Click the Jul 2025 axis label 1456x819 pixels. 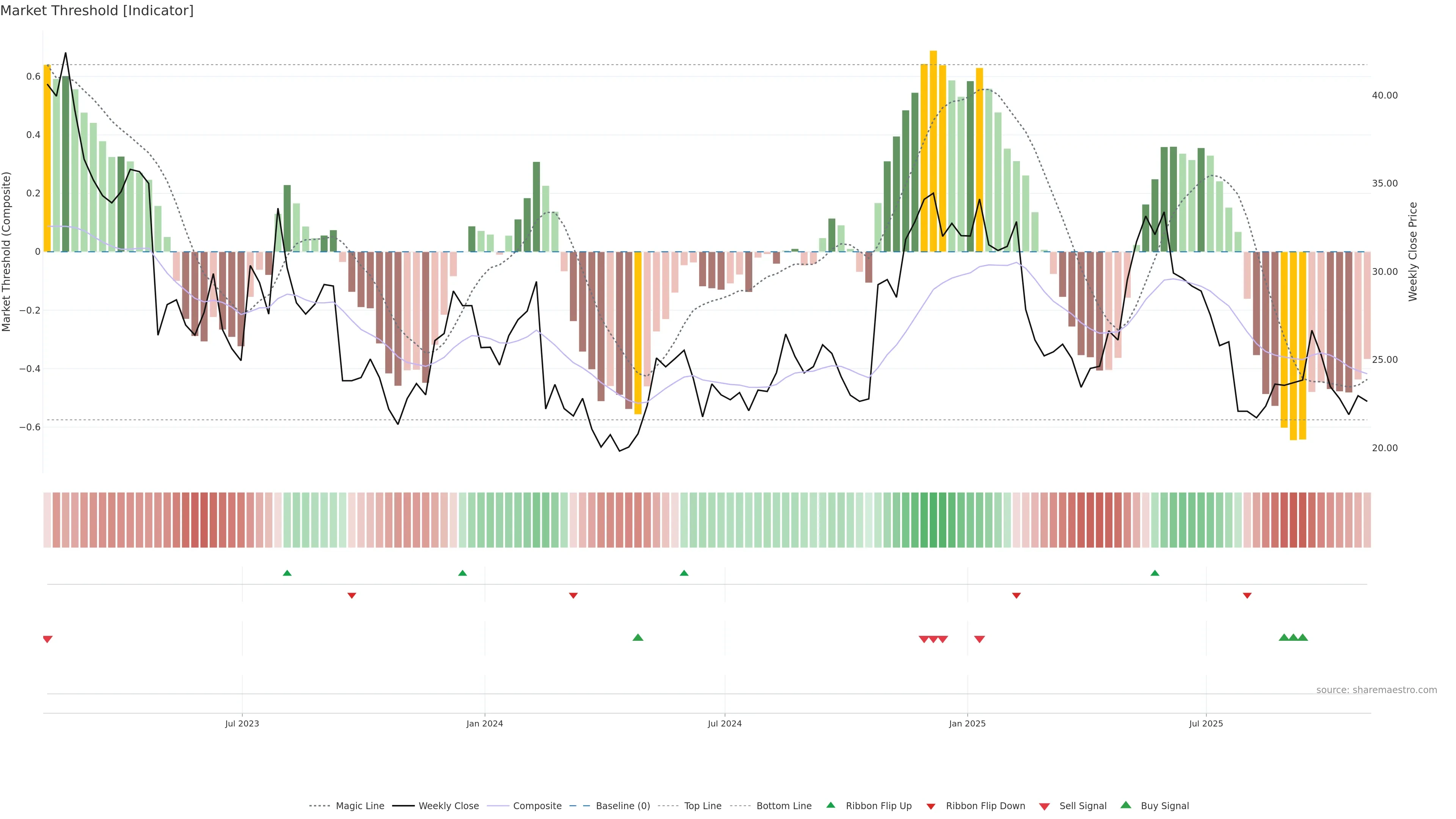(1206, 723)
